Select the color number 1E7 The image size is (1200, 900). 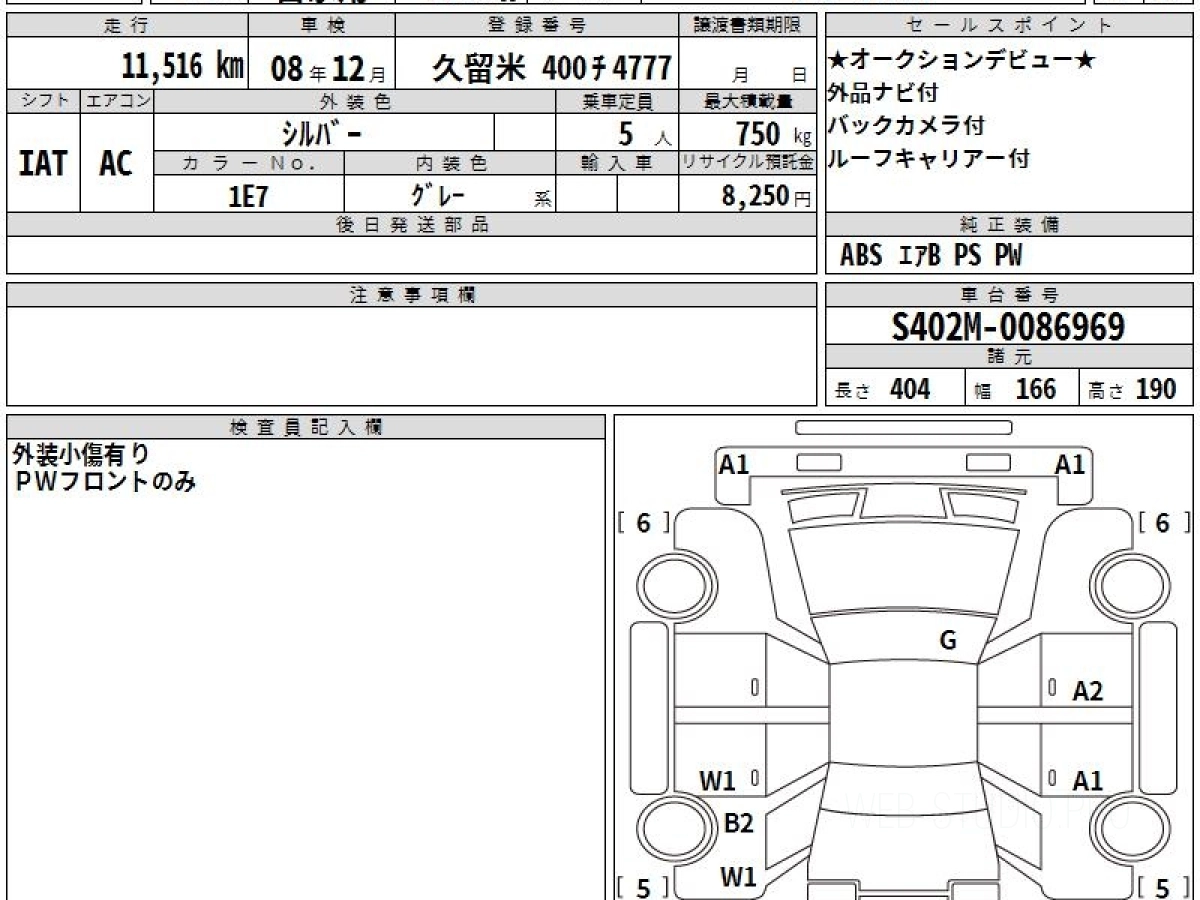tap(249, 196)
